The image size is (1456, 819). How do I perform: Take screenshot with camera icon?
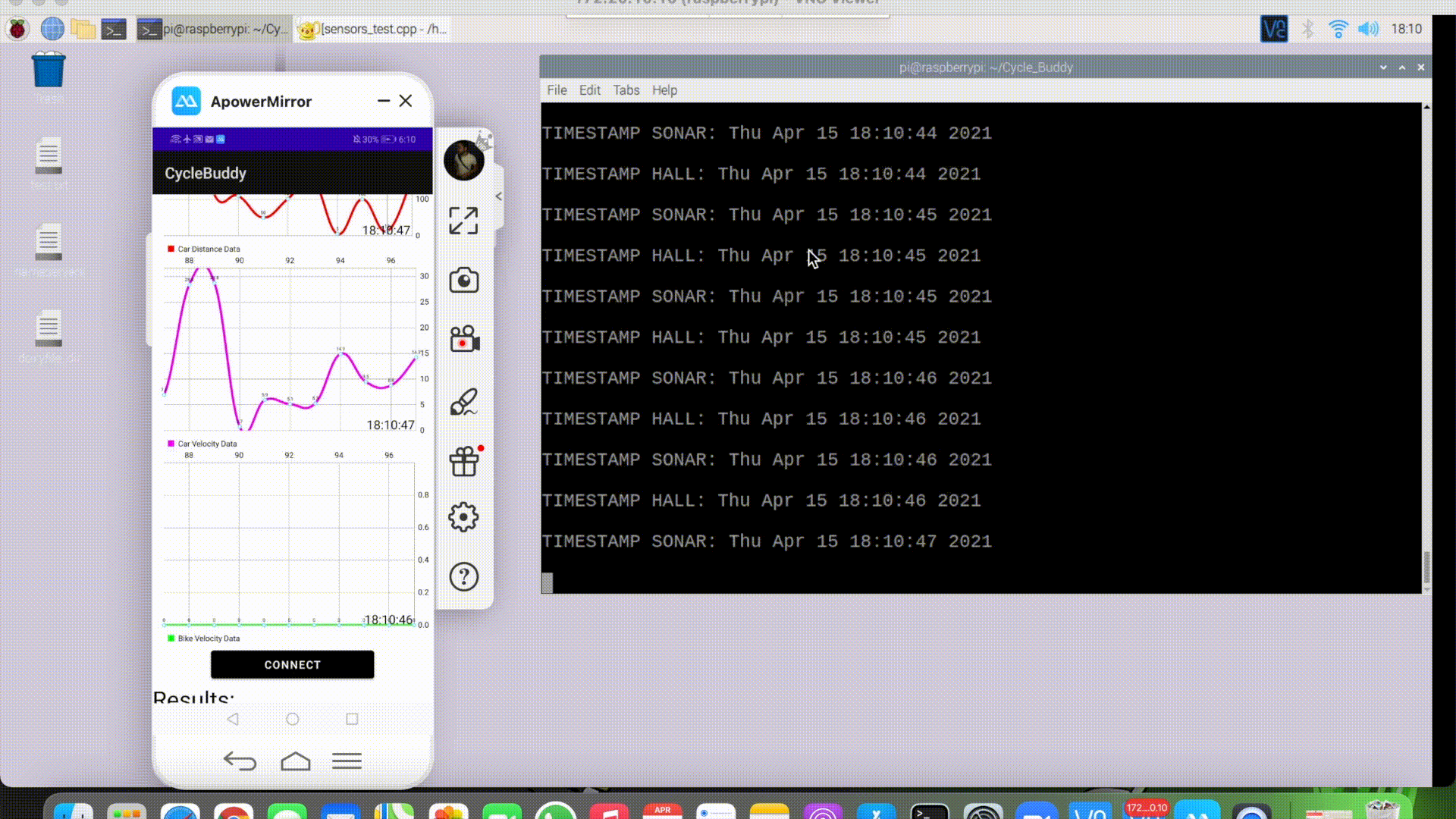[463, 281]
